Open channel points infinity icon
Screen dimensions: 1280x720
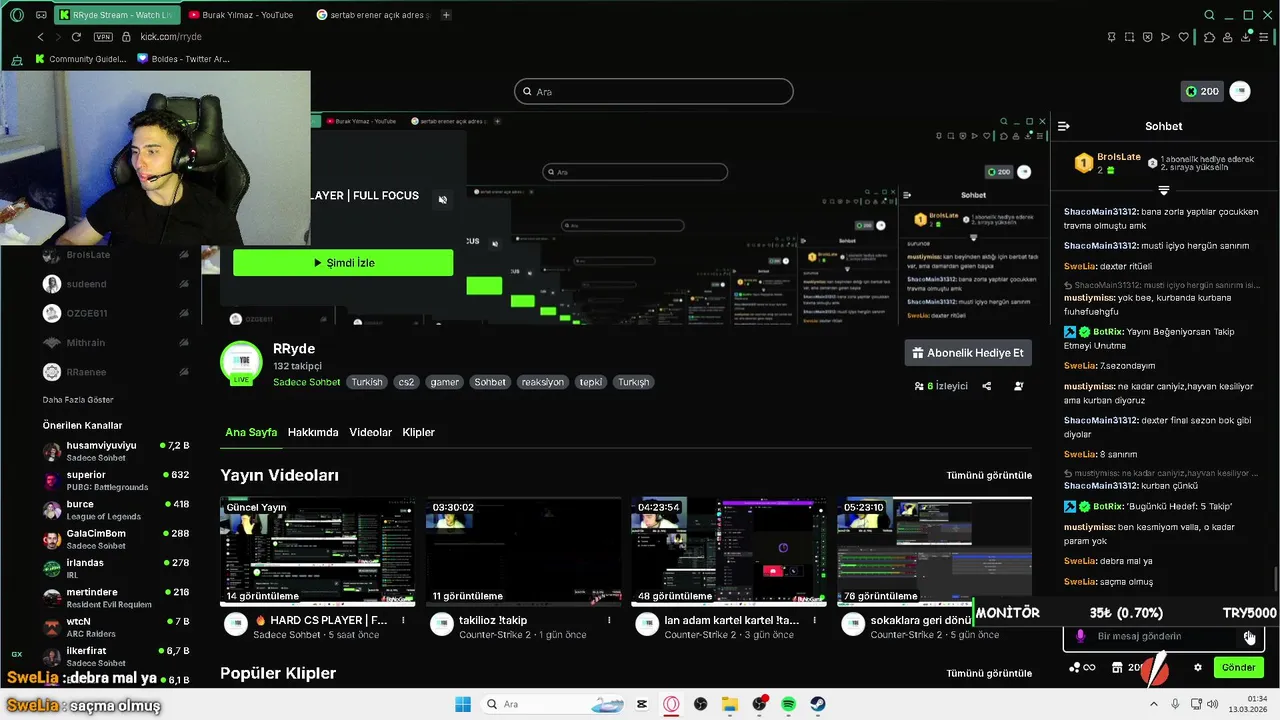tap(1082, 667)
